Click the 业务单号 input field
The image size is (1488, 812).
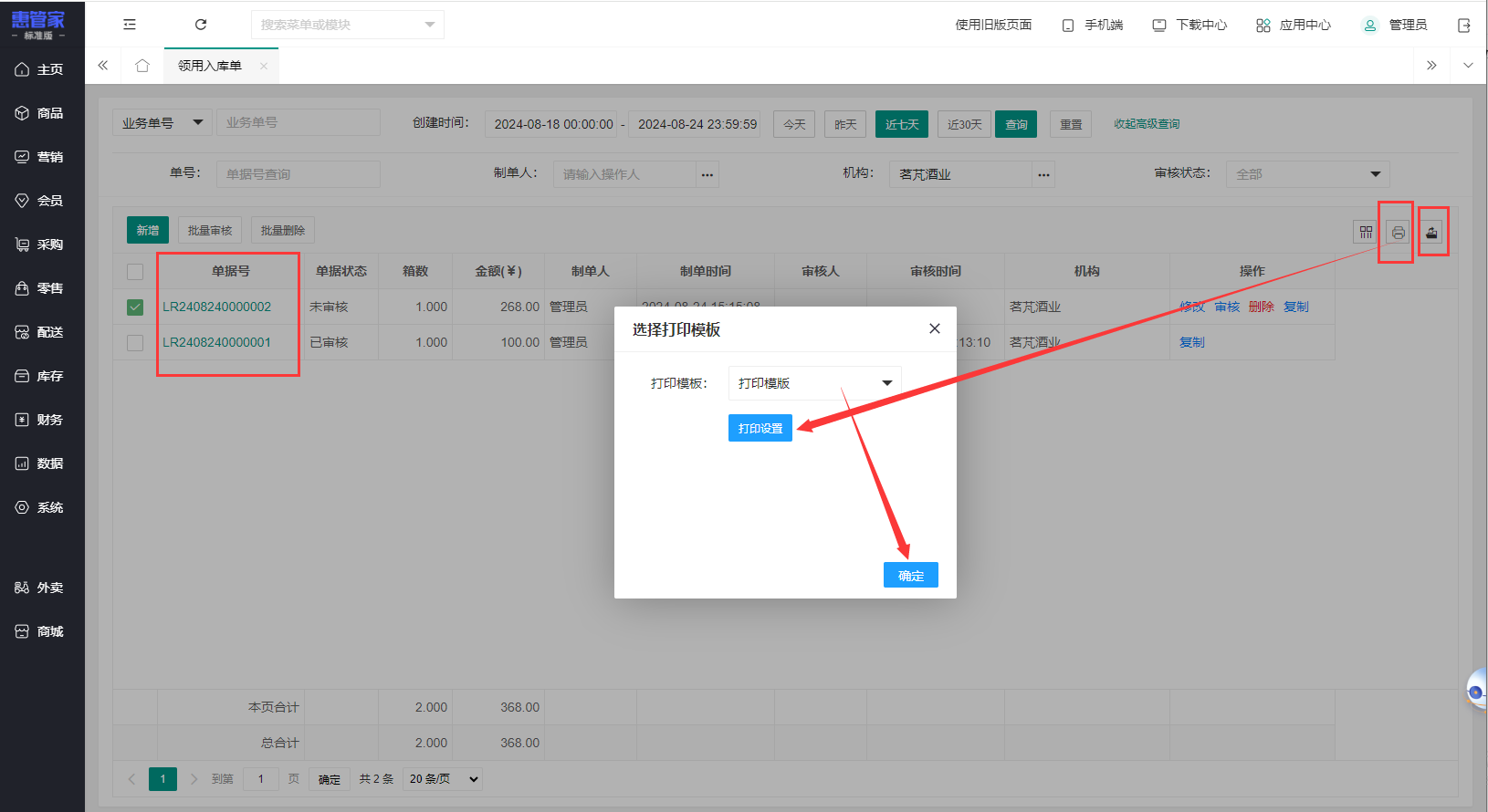299,122
